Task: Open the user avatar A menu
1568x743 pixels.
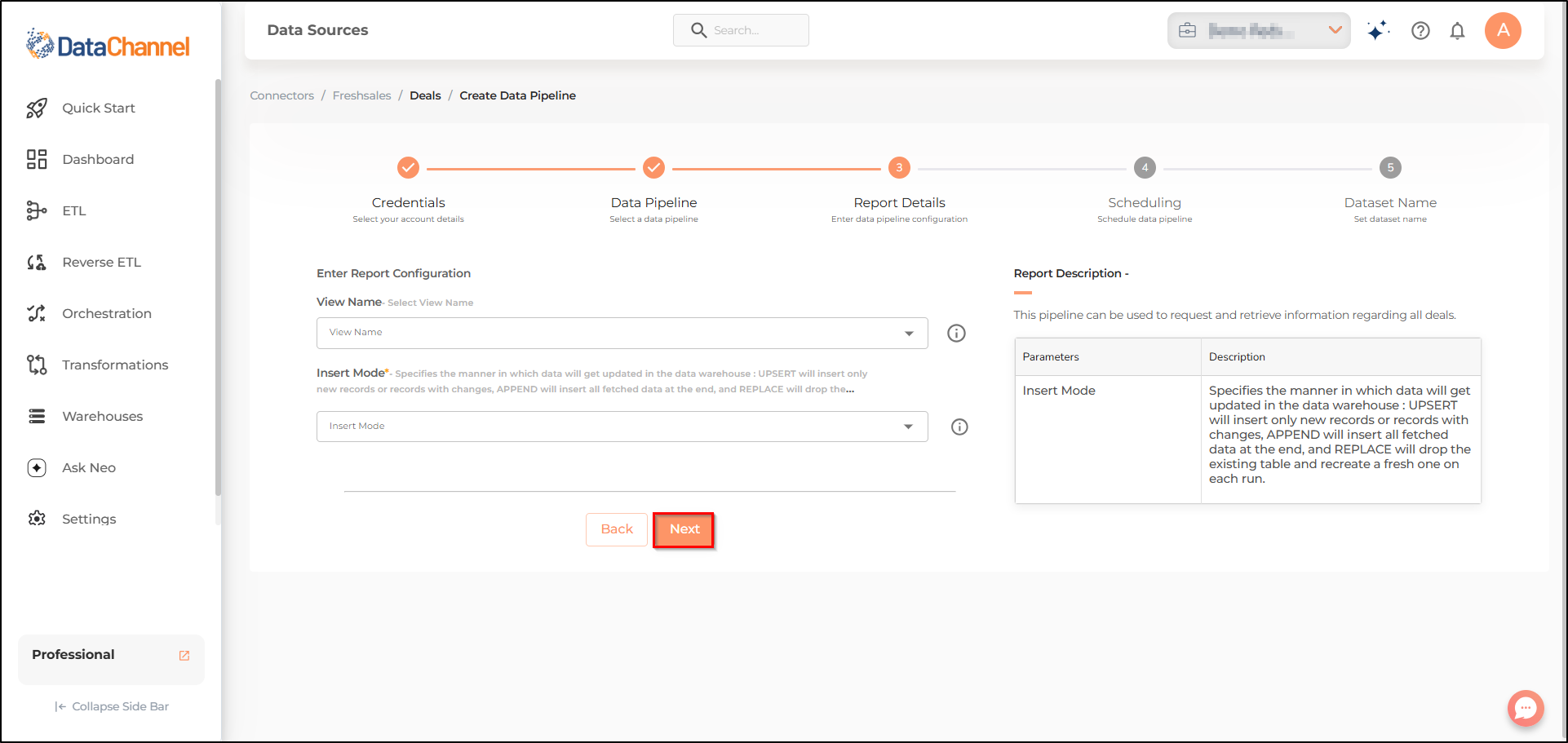Action: (1503, 31)
